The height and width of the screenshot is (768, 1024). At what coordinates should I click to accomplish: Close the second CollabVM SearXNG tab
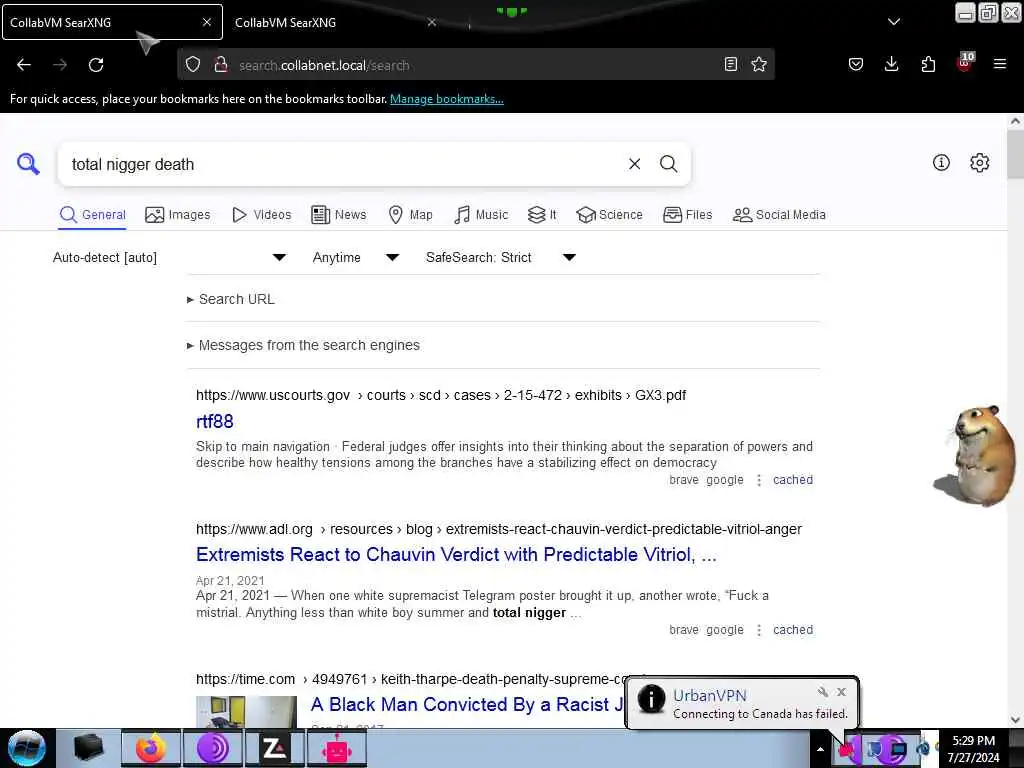432,22
